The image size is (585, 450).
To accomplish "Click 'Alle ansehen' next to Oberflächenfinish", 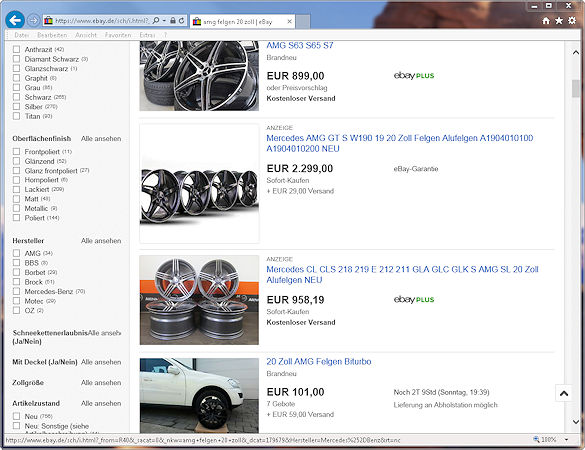I will [101, 138].
